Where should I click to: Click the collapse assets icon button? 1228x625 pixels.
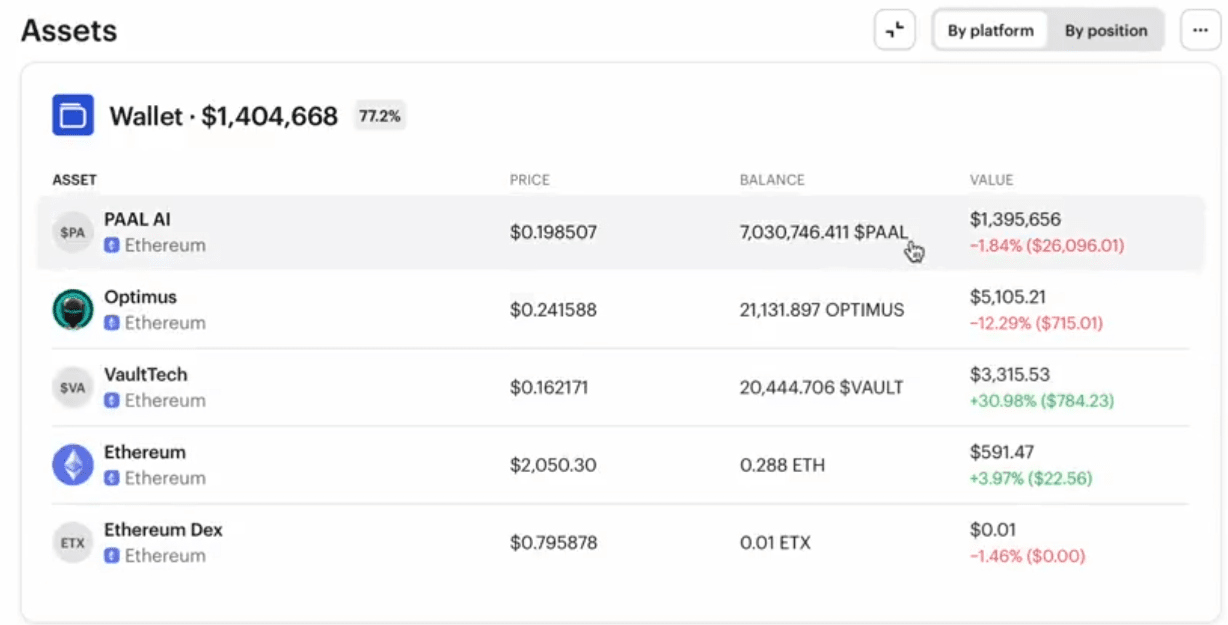coord(895,30)
